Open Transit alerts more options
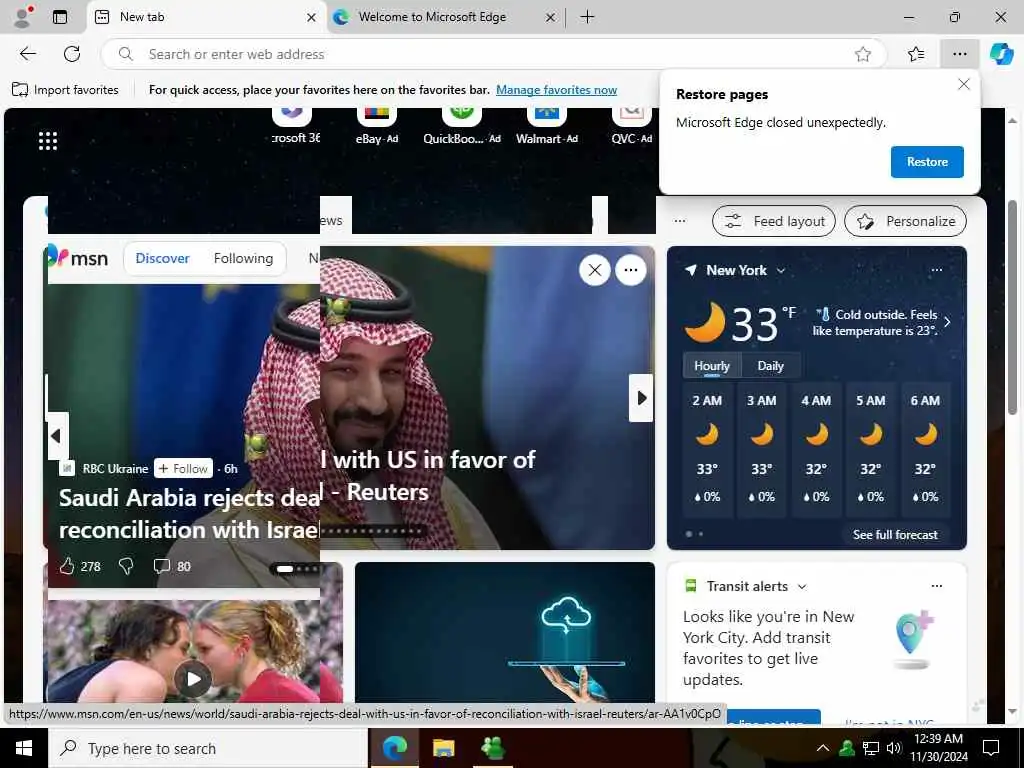Screen dimensions: 1024x768 point(936,586)
